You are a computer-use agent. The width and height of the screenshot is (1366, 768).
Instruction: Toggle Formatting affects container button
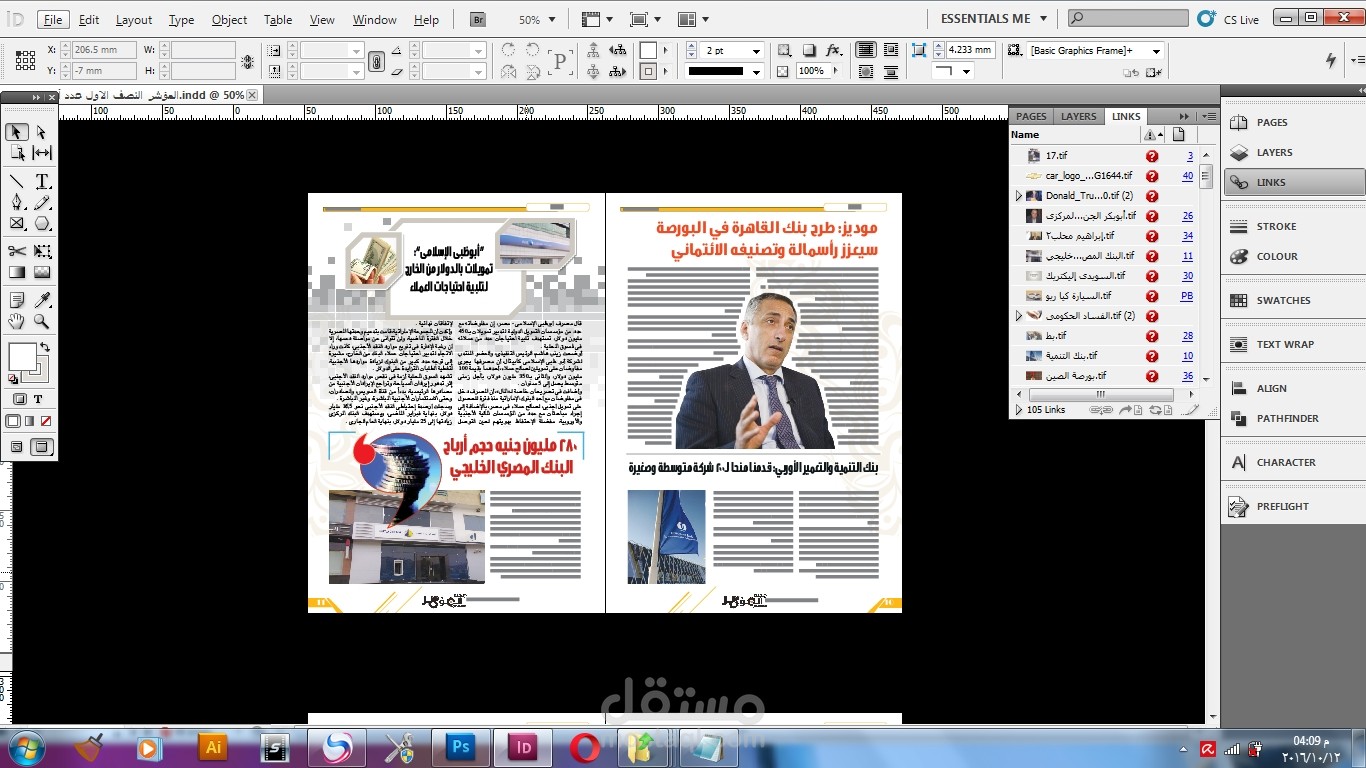click(21, 399)
